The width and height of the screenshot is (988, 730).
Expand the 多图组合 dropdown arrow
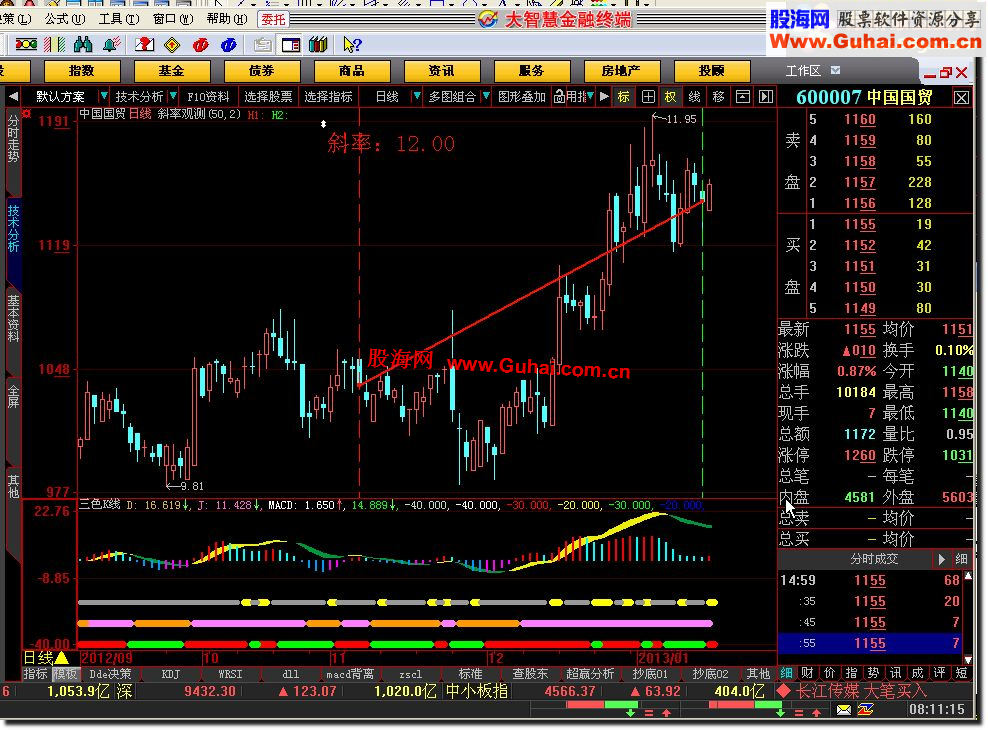click(x=486, y=96)
